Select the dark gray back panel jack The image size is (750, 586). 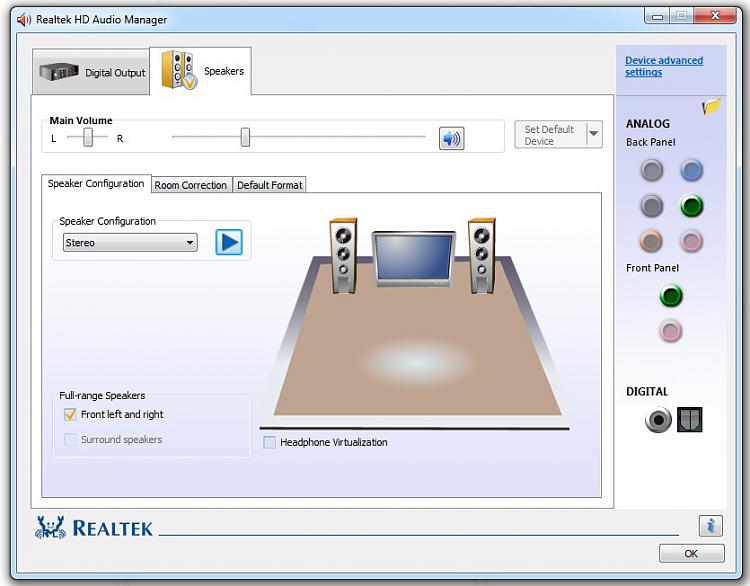651,206
